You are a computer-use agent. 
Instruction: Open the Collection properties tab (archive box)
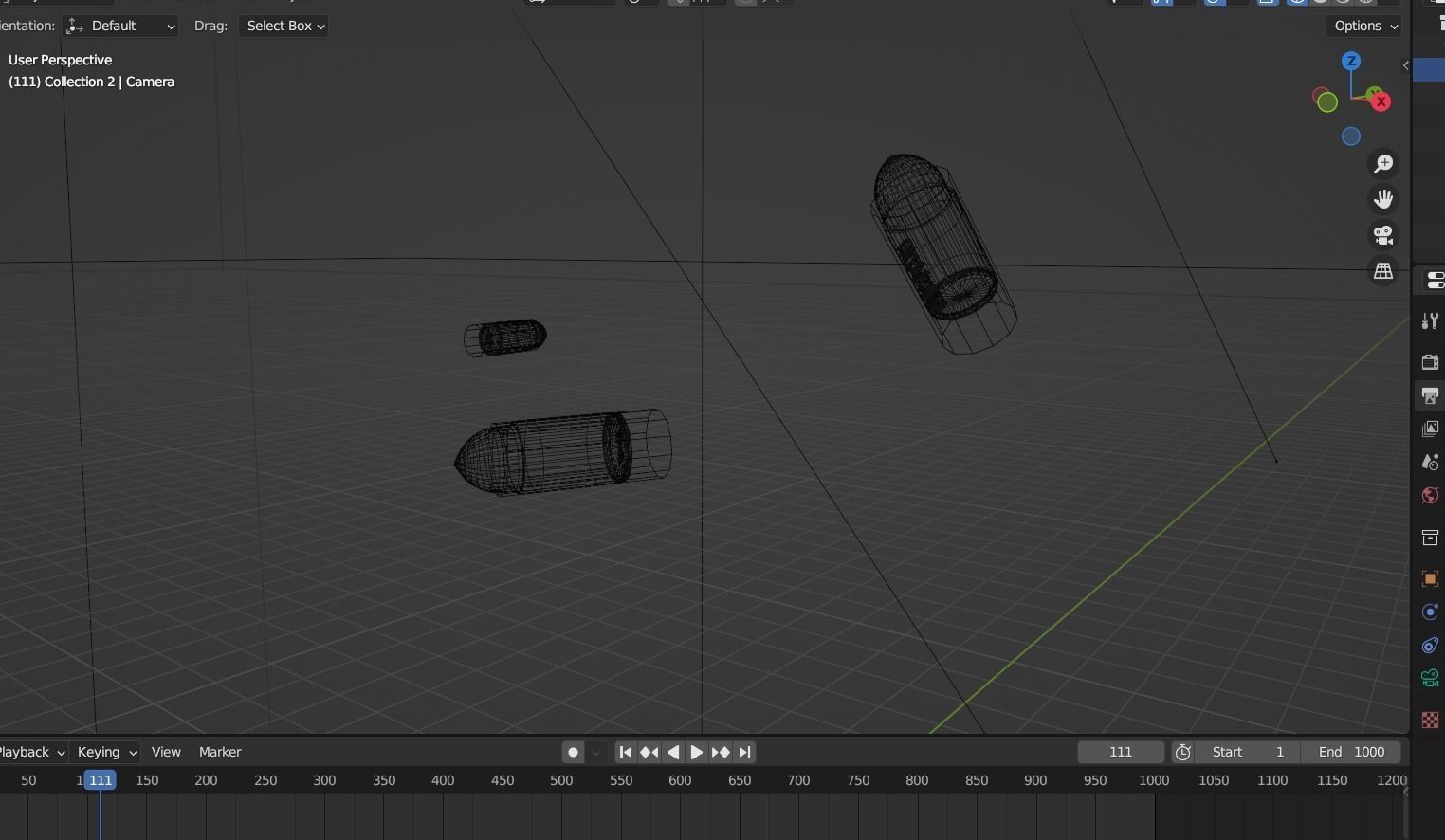(1430, 538)
